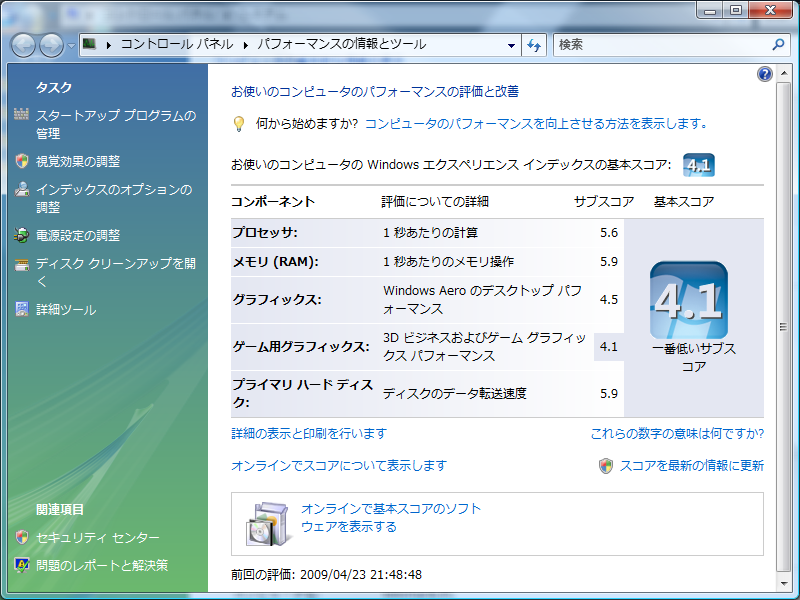The height and width of the screenshot is (600, 800).
Task: Open Help with the blue question icon
Action: (764, 74)
